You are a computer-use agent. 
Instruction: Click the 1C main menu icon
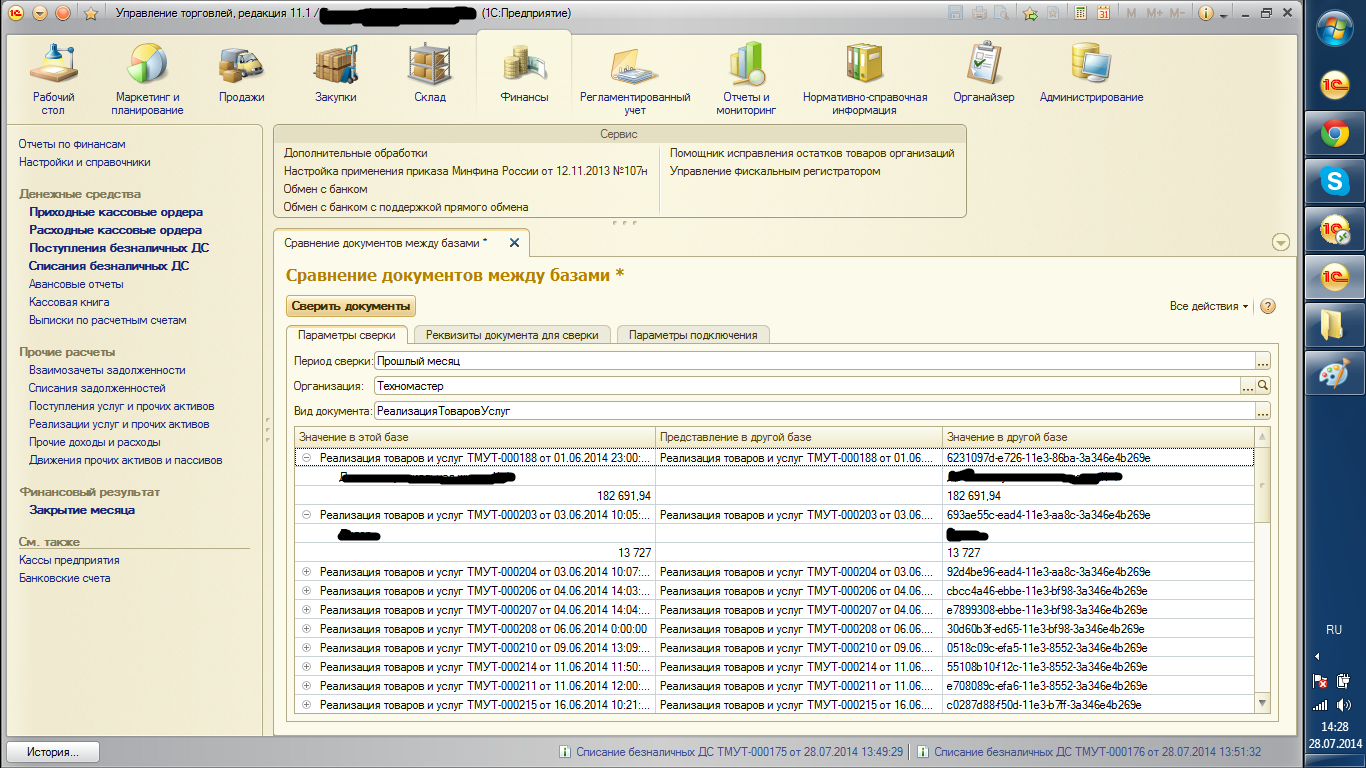coord(15,13)
